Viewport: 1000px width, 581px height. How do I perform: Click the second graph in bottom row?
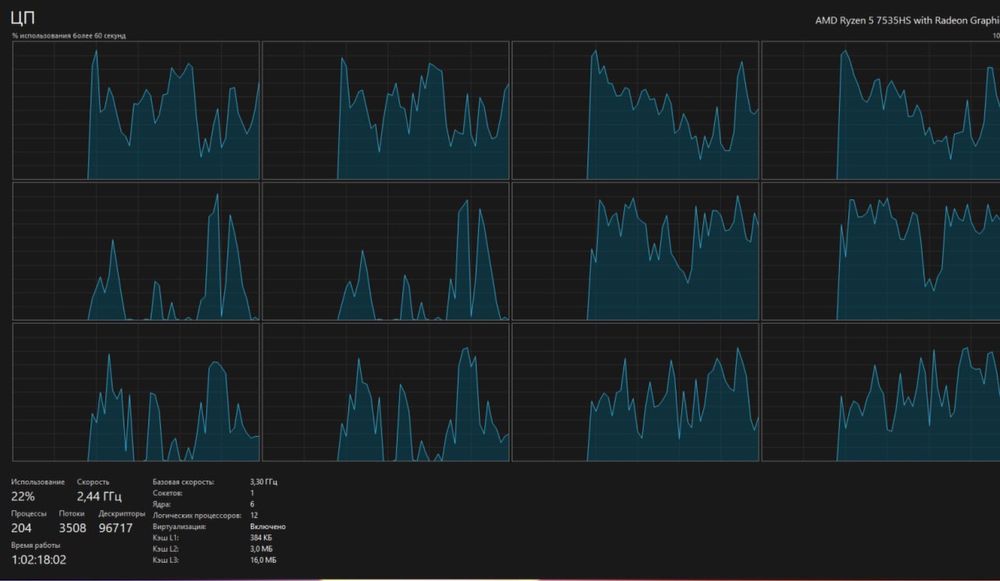click(386, 392)
